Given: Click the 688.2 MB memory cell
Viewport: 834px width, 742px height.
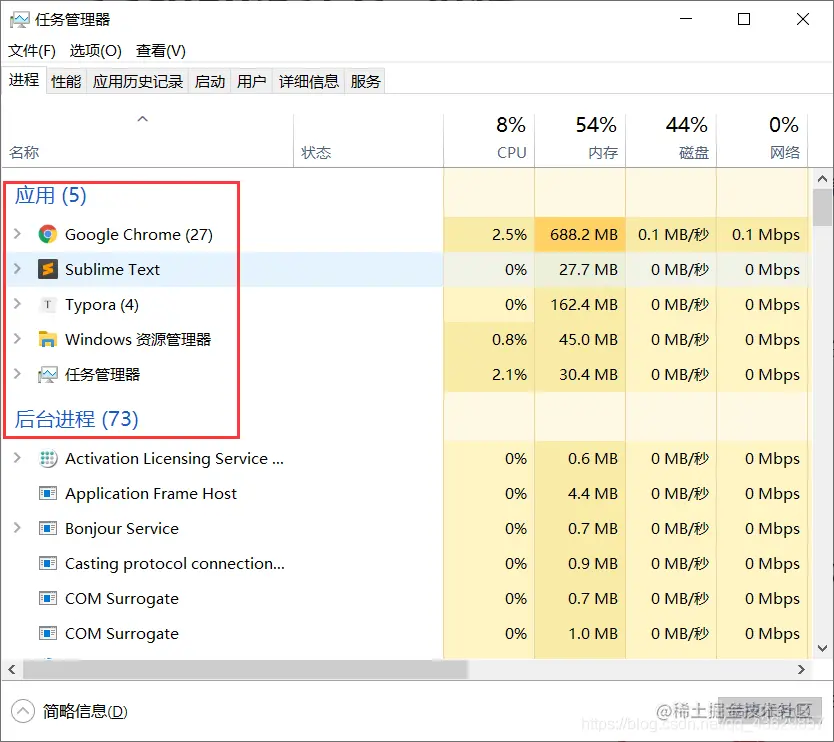Looking at the screenshot, I should click(x=580, y=235).
